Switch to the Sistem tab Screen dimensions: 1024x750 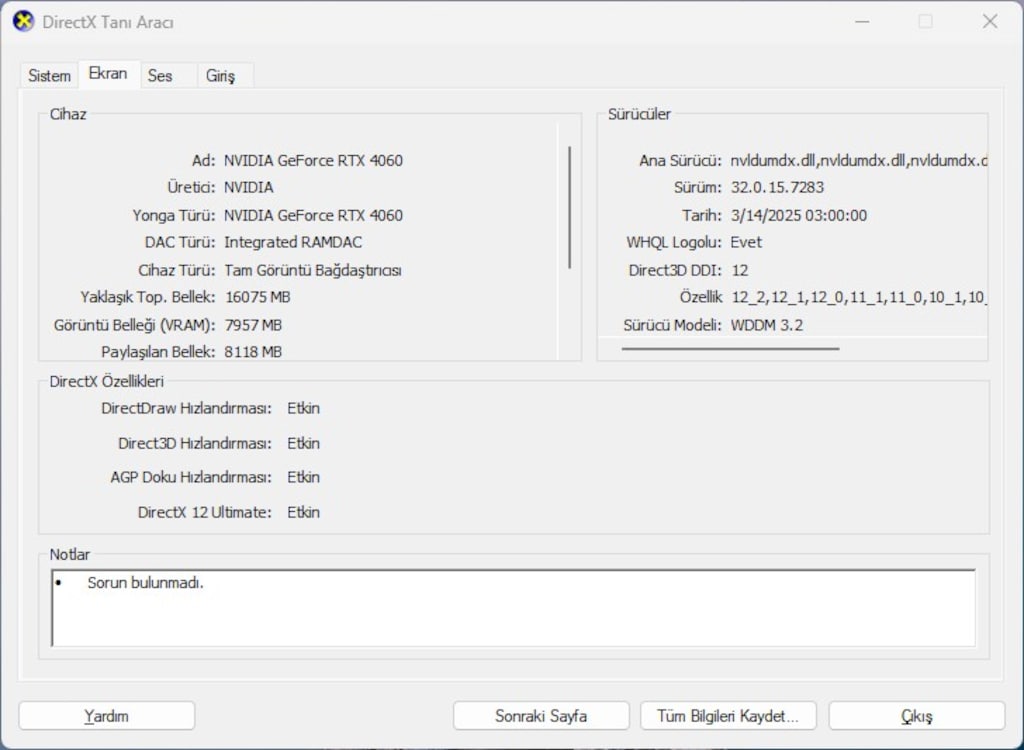(49, 76)
